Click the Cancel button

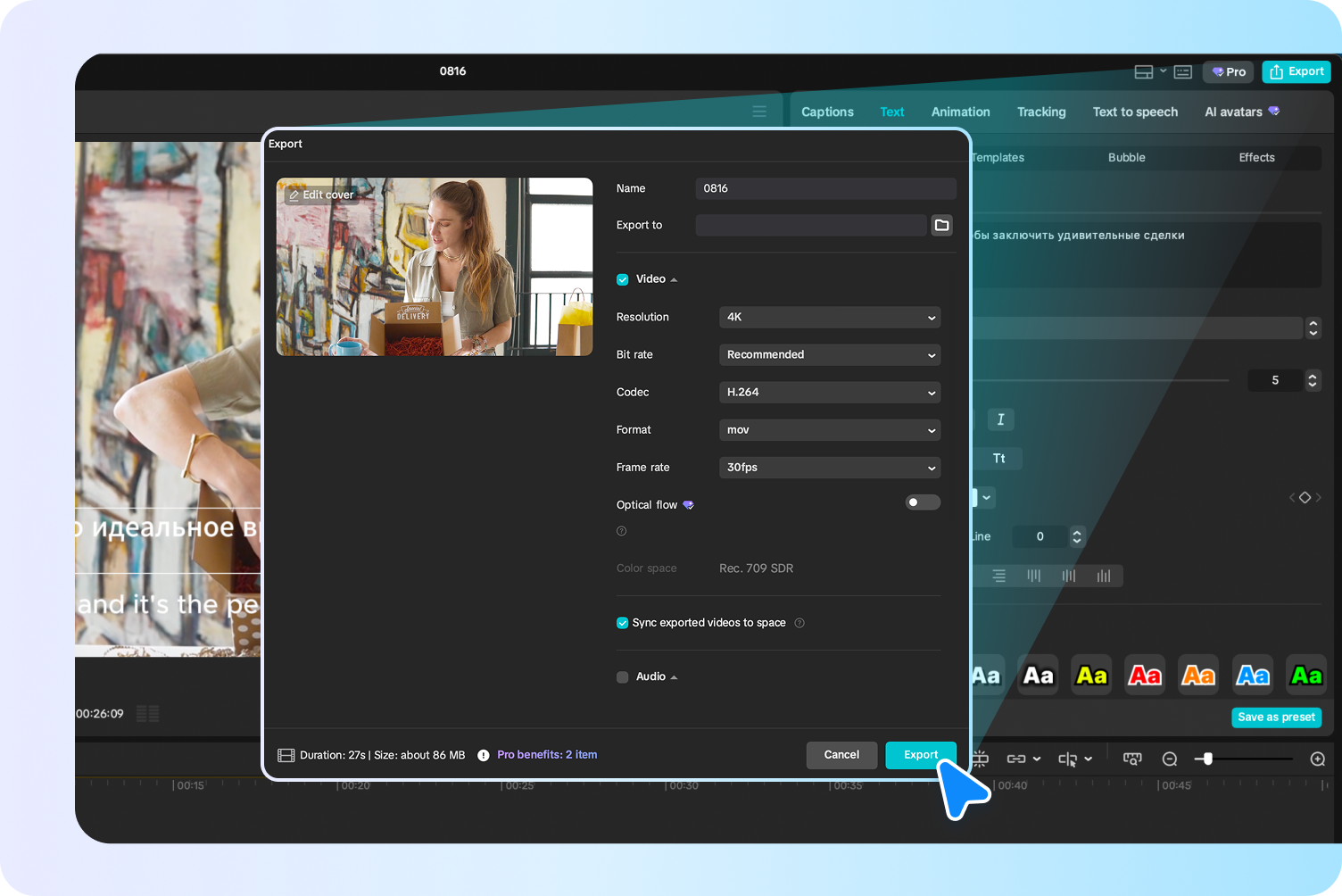[841, 754]
